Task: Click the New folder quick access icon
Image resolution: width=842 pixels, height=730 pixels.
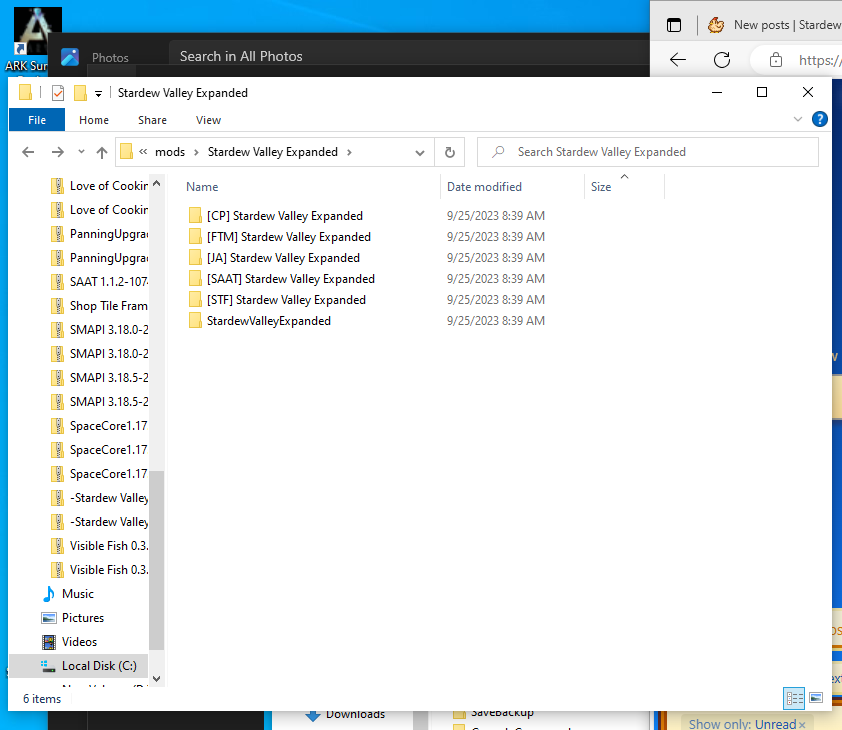Action: (80, 93)
